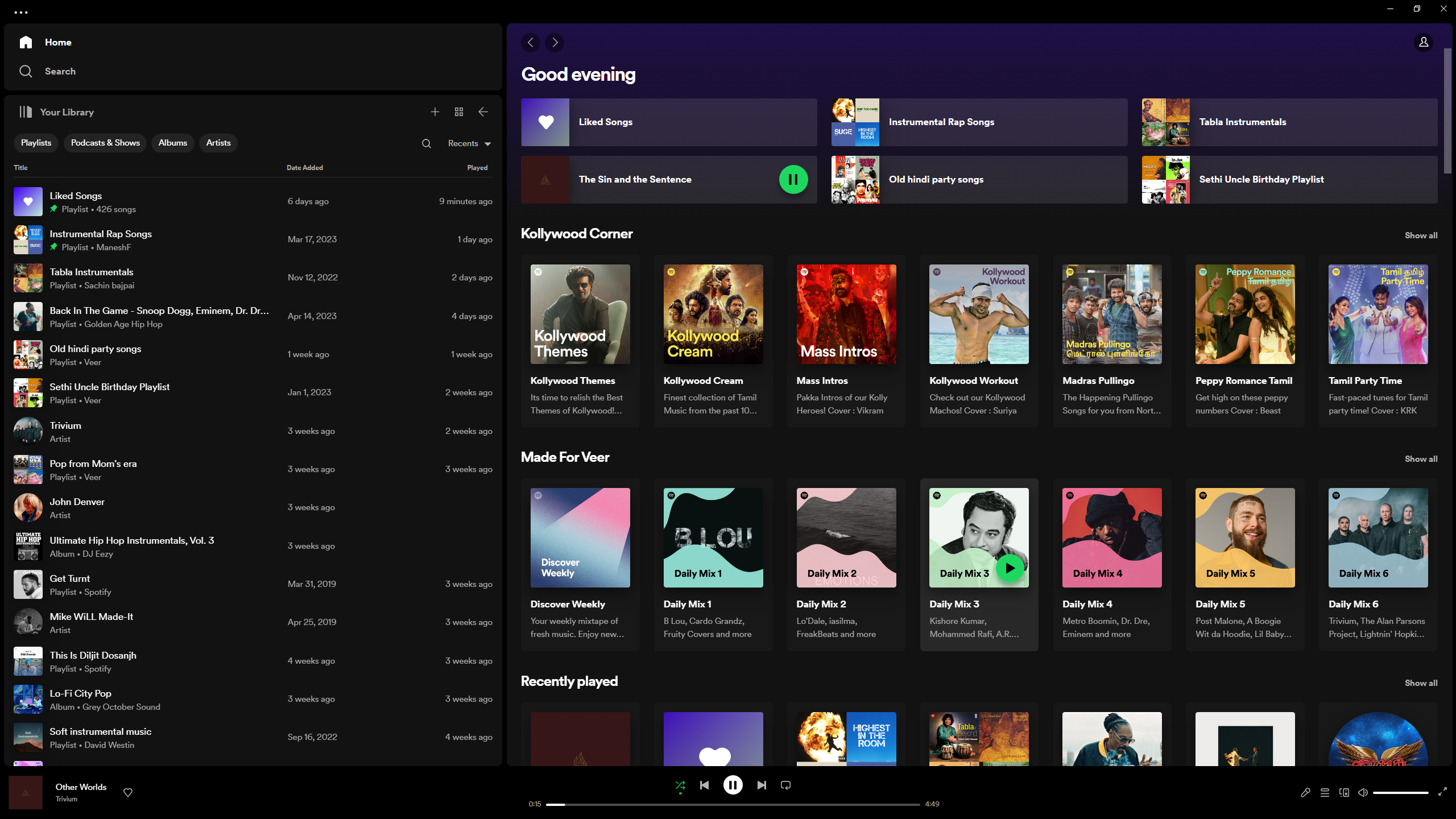Click the Your Library icon
The width and height of the screenshot is (1456, 819).
click(26, 112)
